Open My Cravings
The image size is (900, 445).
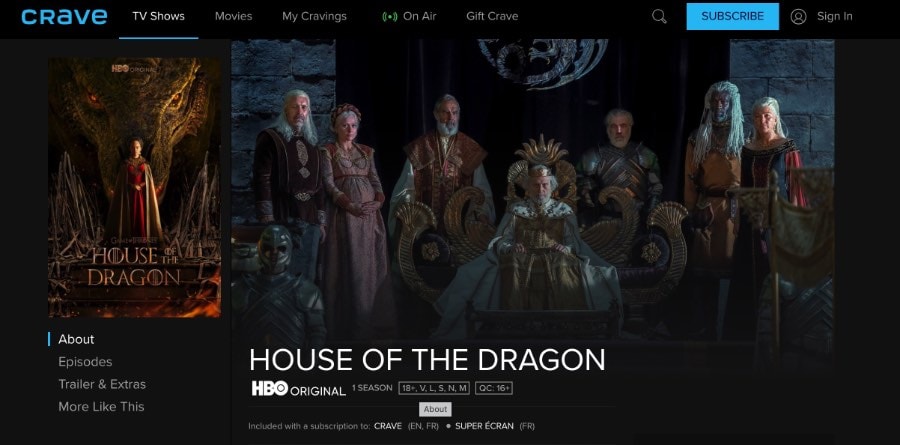[x=314, y=16]
